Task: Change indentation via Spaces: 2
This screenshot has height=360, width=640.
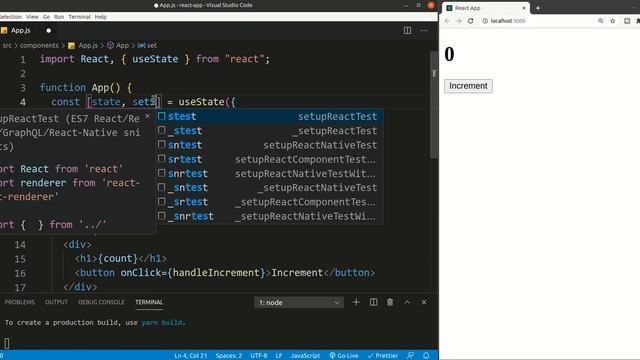Action: click(x=229, y=356)
